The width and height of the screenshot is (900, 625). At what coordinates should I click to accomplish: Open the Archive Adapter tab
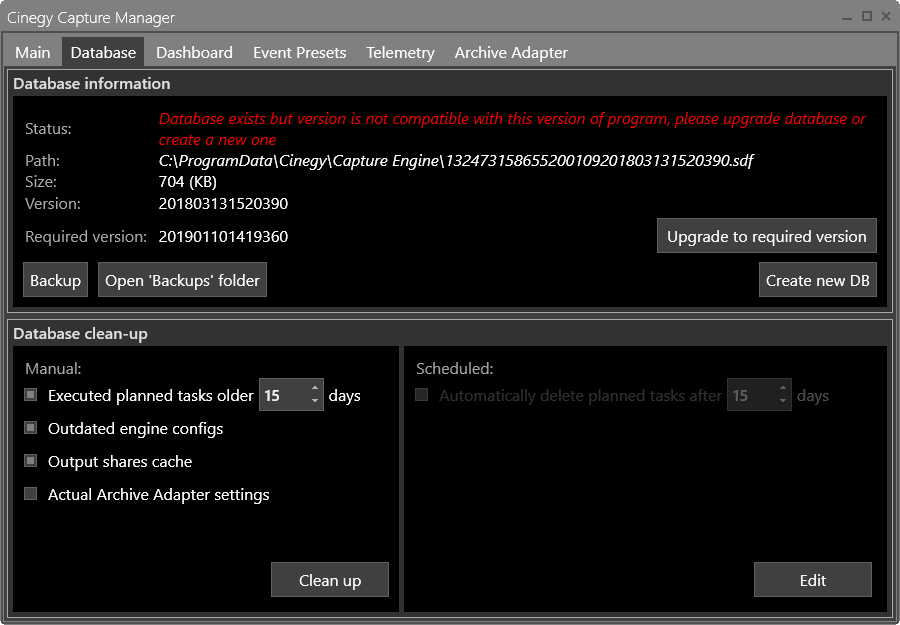511,52
